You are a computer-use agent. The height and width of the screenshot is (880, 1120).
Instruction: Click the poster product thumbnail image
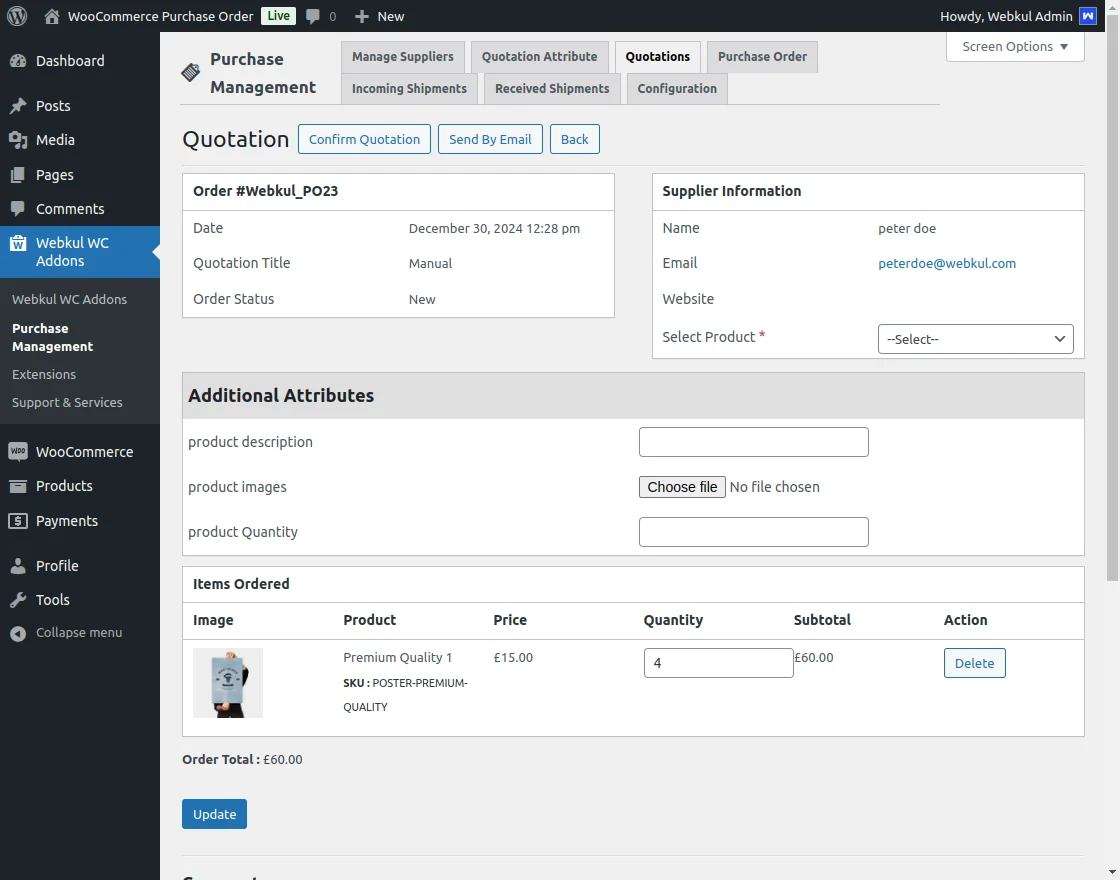tap(227, 682)
